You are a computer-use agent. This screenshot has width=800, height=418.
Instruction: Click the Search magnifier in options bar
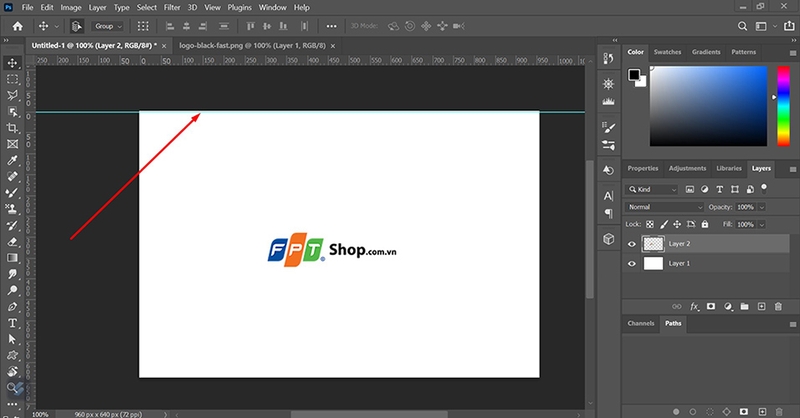tap(742, 26)
